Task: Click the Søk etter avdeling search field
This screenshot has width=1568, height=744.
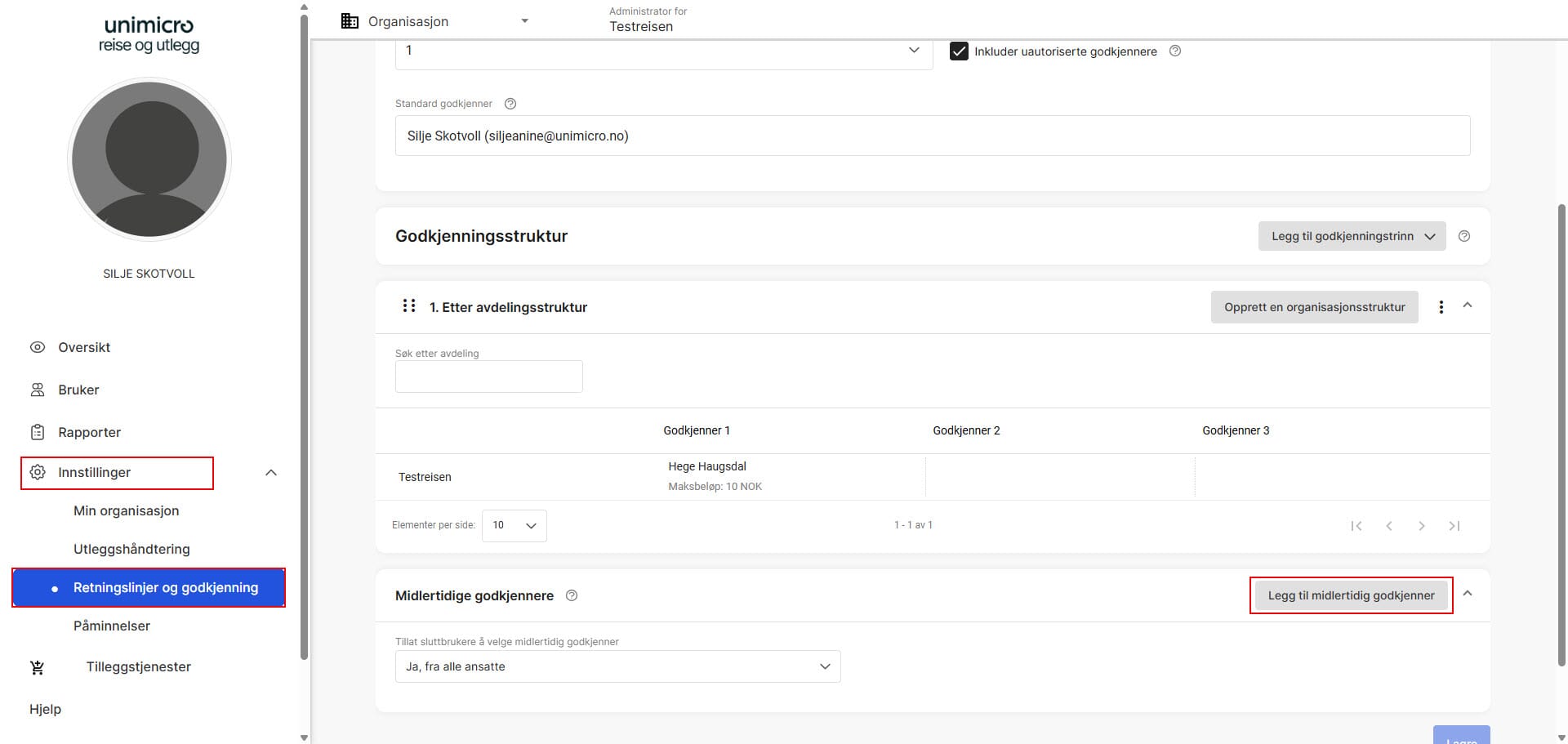Action: click(x=488, y=376)
